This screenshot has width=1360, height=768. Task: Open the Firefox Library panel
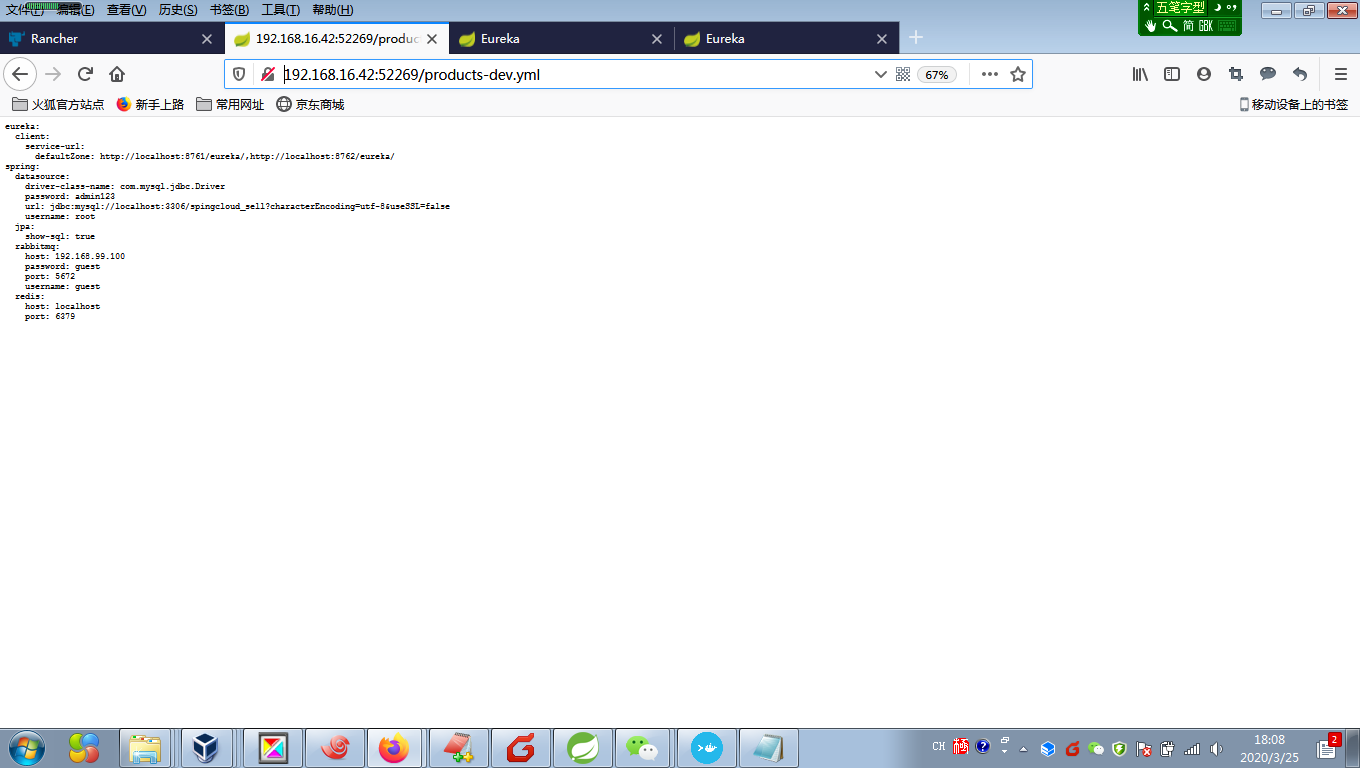(1140, 74)
